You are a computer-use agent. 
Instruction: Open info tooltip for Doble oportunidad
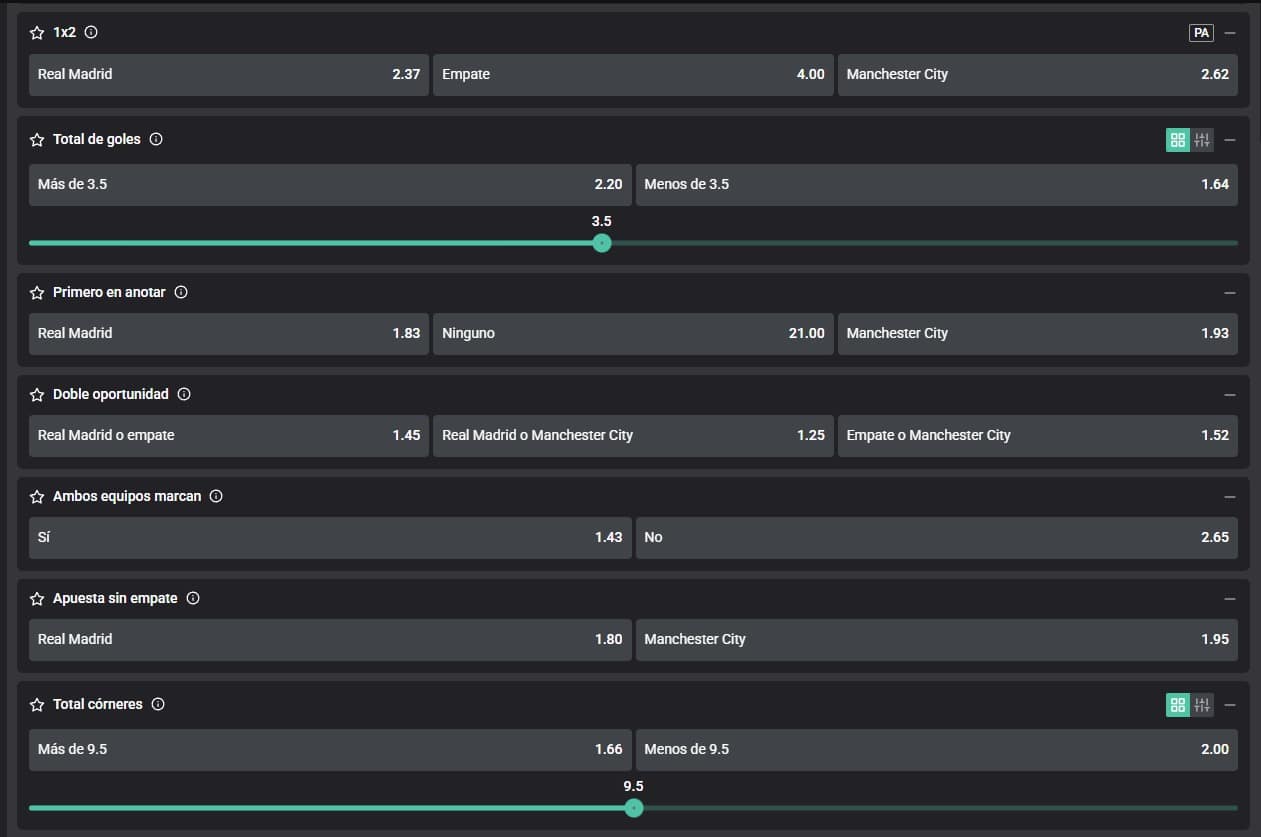(x=184, y=395)
